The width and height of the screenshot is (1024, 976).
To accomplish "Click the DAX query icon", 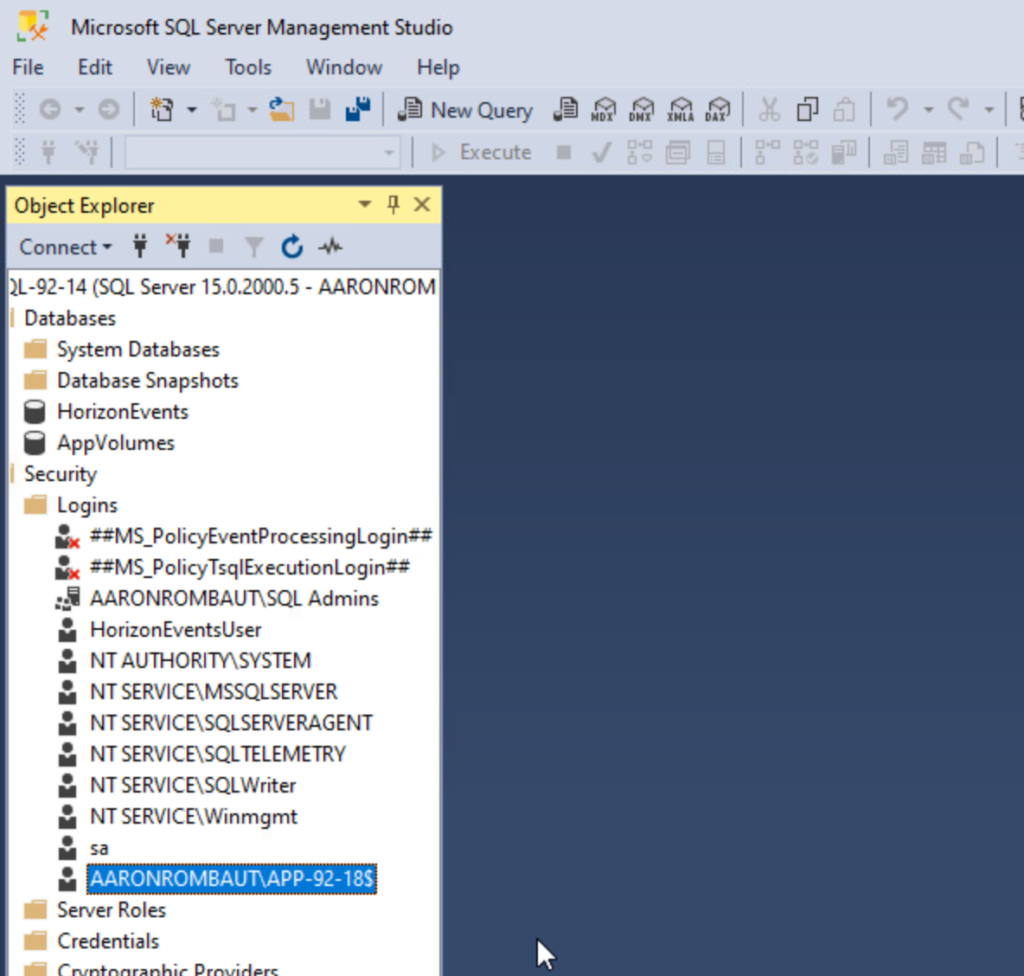I will tap(717, 110).
